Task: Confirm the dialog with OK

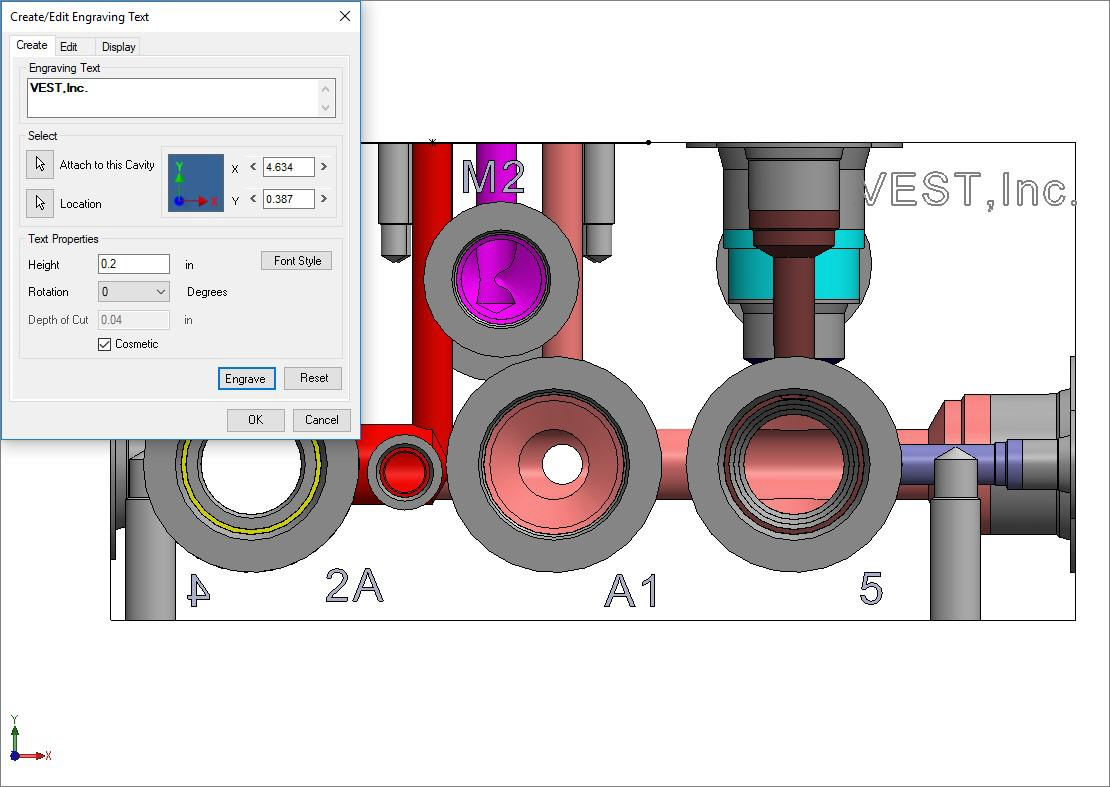Action: coord(255,420)
